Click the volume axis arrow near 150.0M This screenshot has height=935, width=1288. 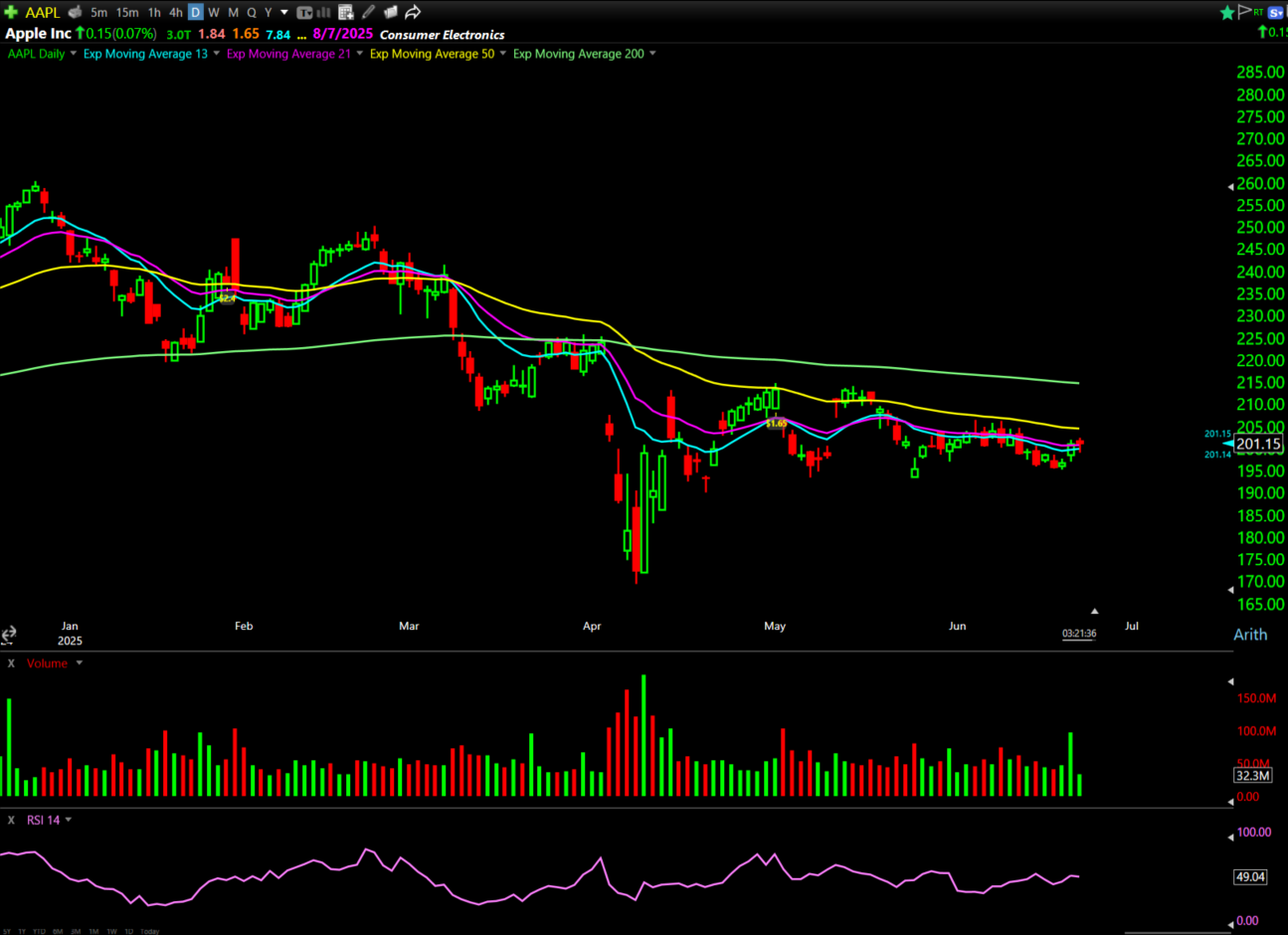(1230, 682)
